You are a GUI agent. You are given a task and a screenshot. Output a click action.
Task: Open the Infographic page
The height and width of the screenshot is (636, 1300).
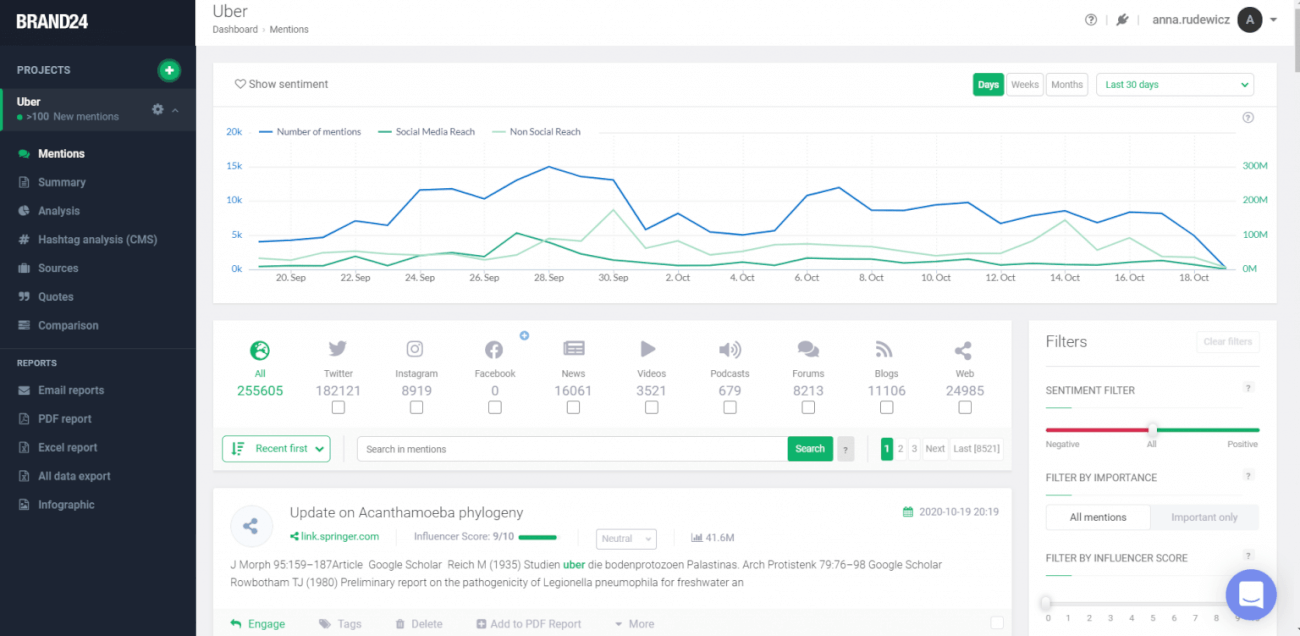(x=66, y=505)
